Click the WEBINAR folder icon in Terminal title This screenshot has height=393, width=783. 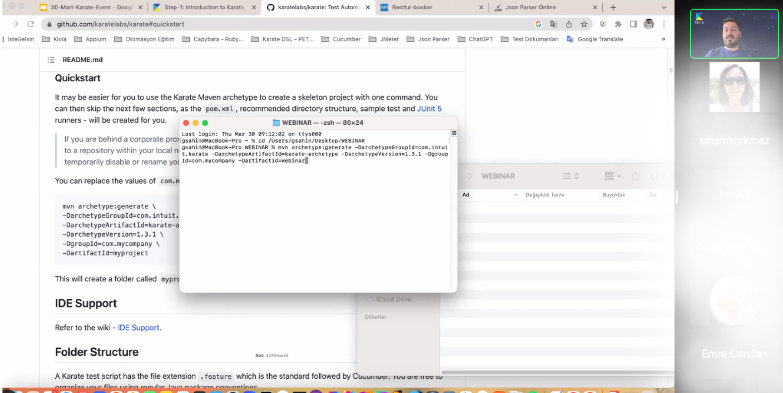tap(276, 123)
